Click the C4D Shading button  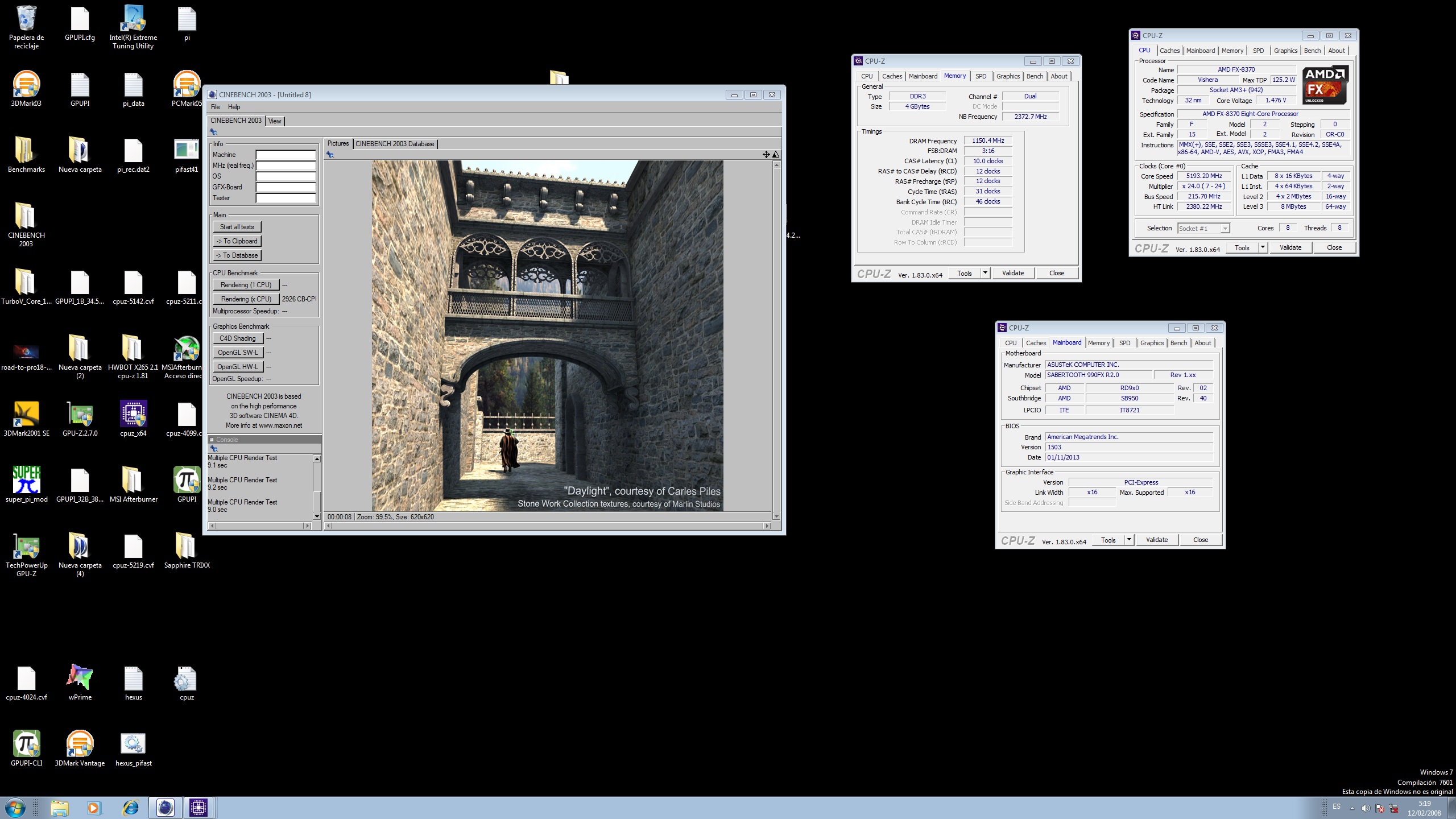238,338
